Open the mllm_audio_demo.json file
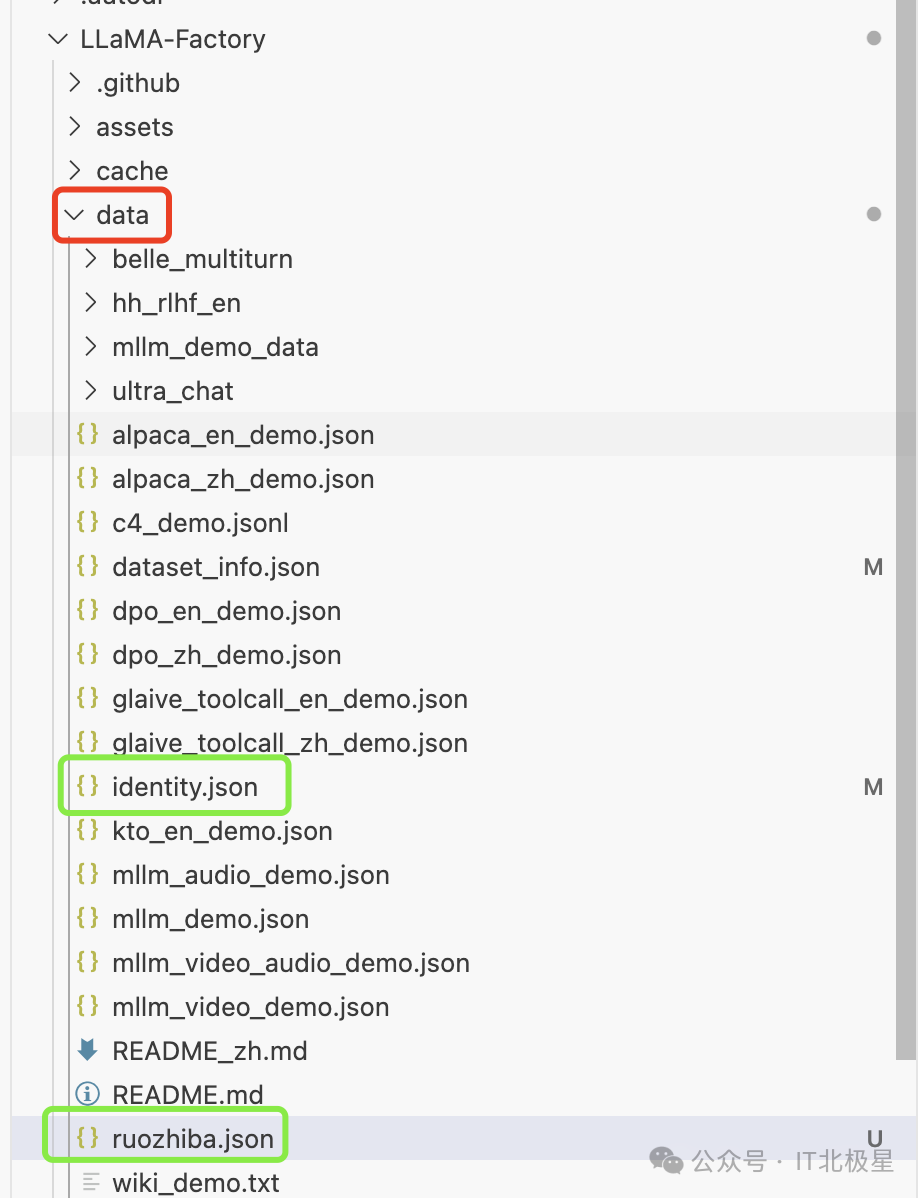924x1198 pixels. tap(251, 876)
